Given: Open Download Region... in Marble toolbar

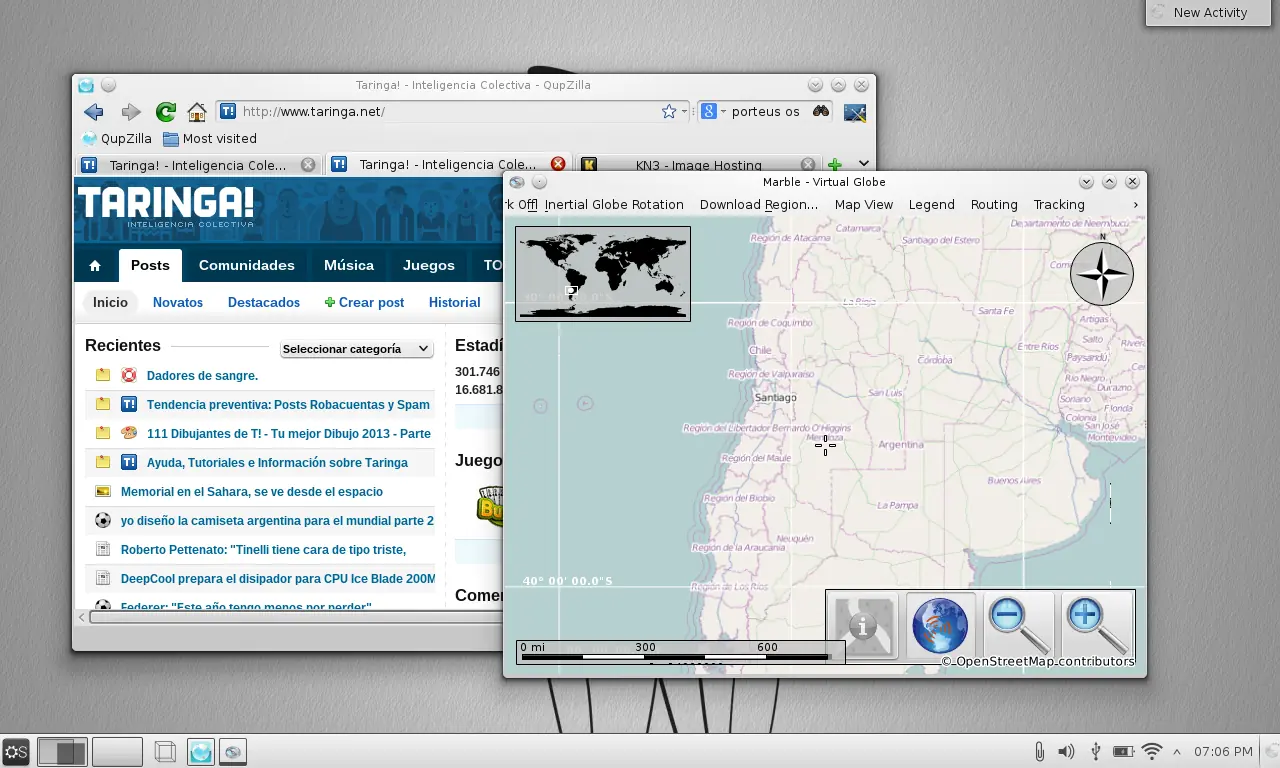Looking at the screenshot, I should [759, 205].
